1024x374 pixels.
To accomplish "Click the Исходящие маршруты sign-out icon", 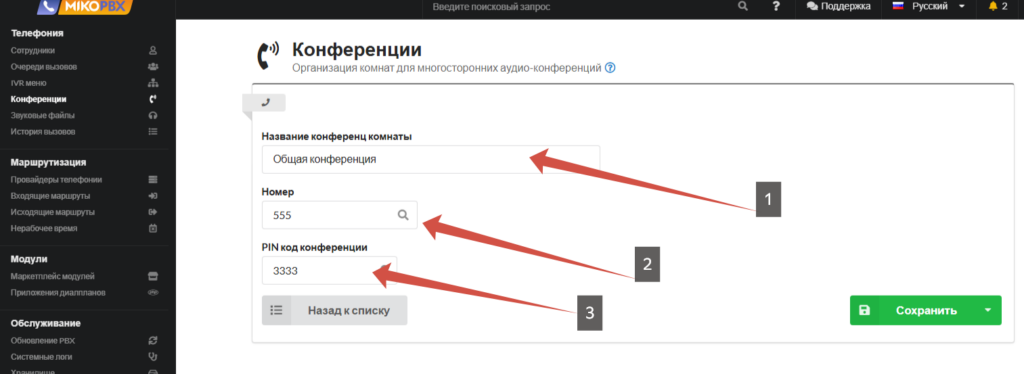I will (153, 212).
